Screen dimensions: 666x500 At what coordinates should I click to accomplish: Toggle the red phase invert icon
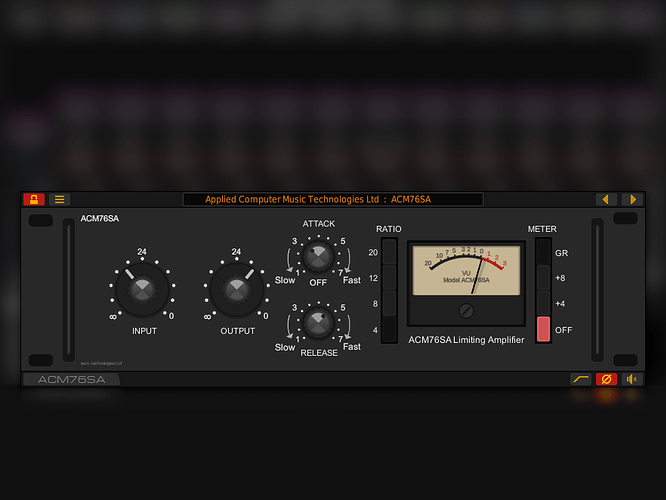(606, 379)
